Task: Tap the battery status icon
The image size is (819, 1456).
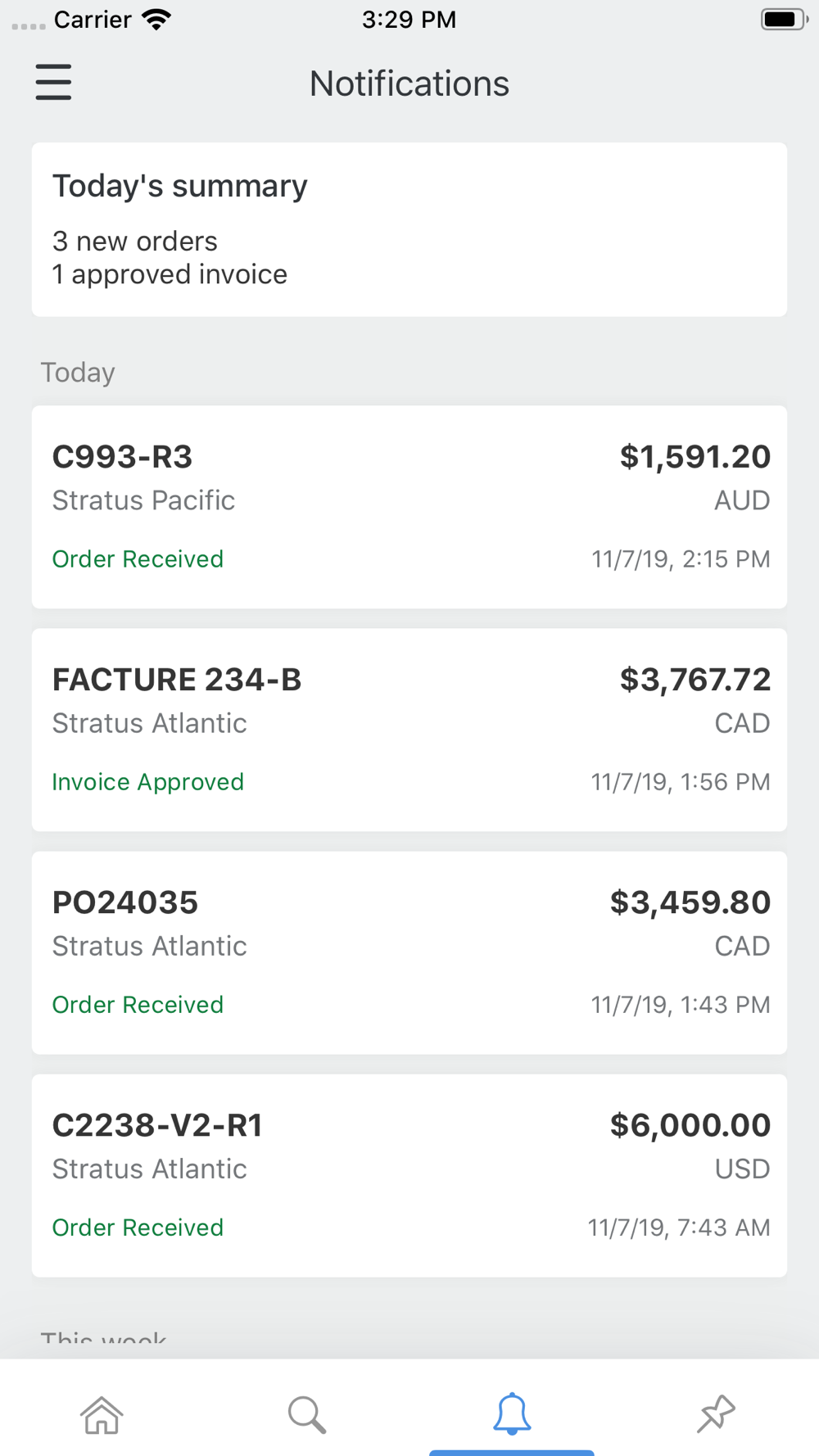Action: (783, 20)
